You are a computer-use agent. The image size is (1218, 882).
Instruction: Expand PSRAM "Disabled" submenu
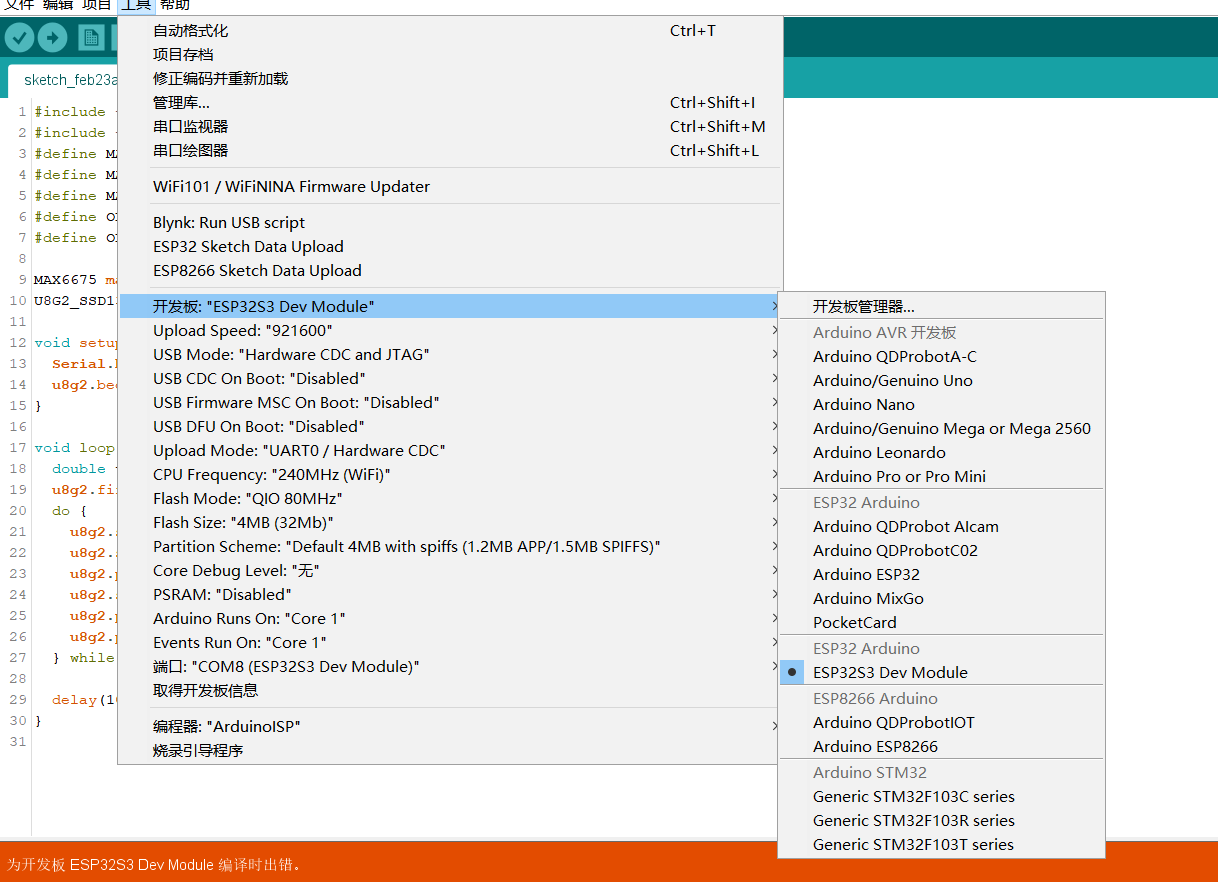click(450, 595)
